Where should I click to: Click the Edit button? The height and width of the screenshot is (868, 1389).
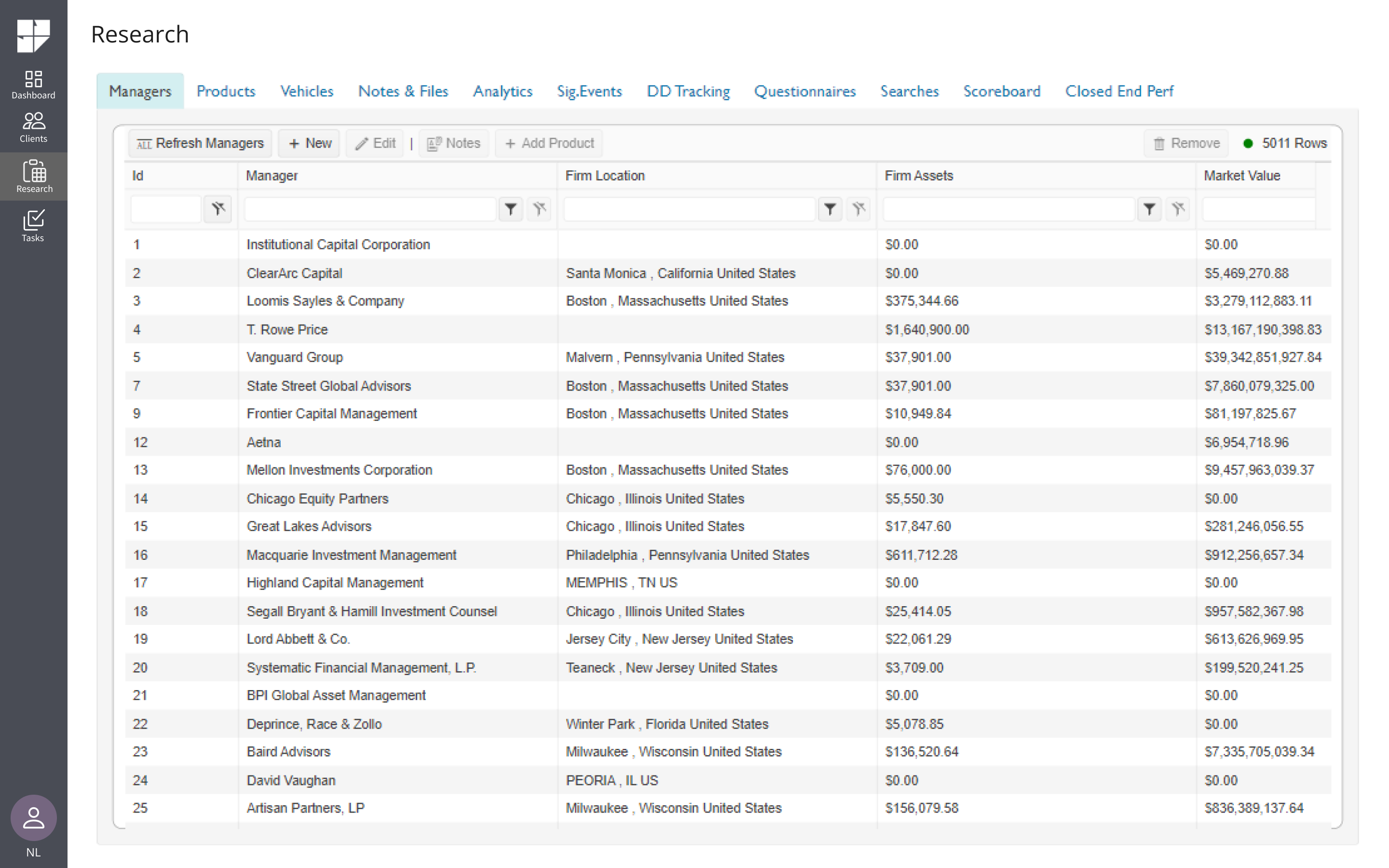click(375, 144)
